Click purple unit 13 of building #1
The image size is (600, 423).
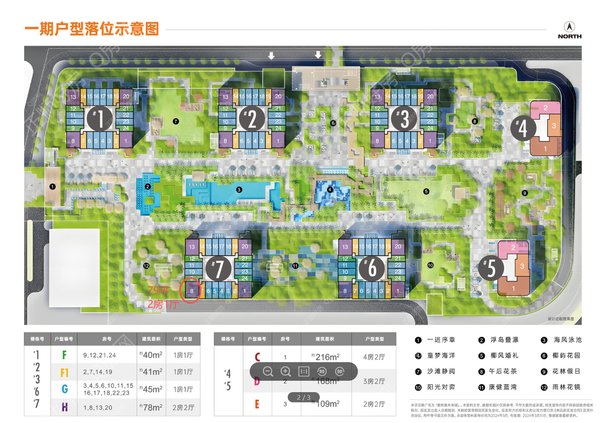click(73, 96)
